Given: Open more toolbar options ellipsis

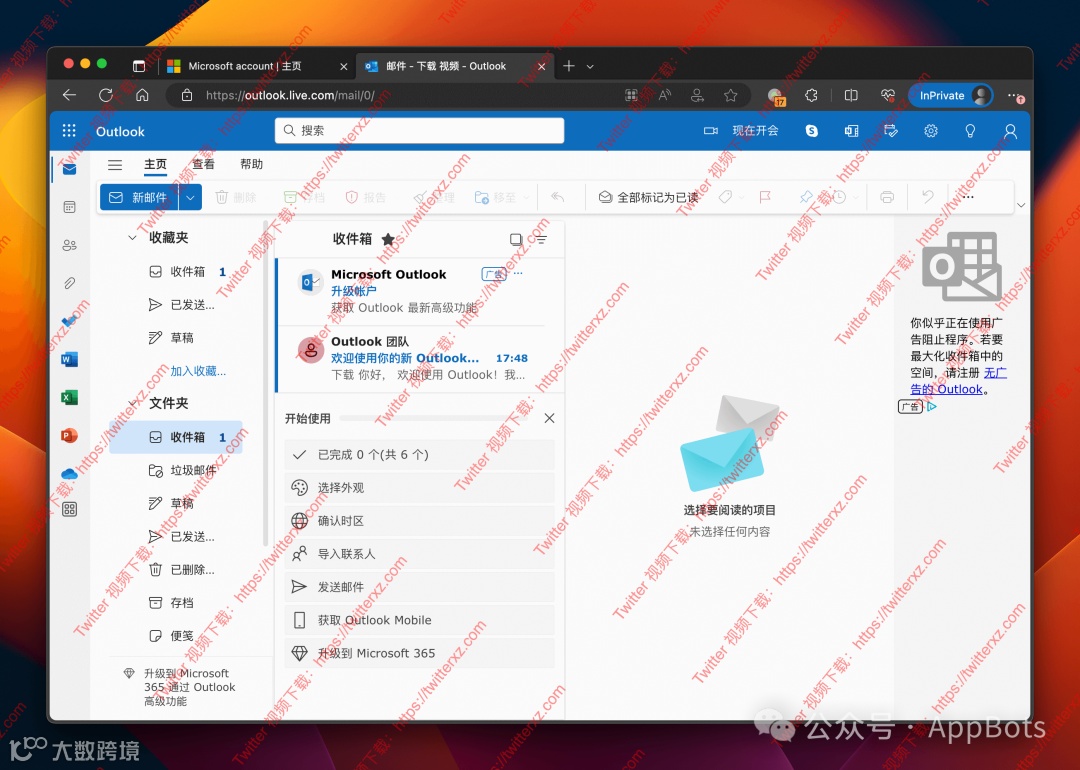Looking at the screenshot, I should coord(968,198).
